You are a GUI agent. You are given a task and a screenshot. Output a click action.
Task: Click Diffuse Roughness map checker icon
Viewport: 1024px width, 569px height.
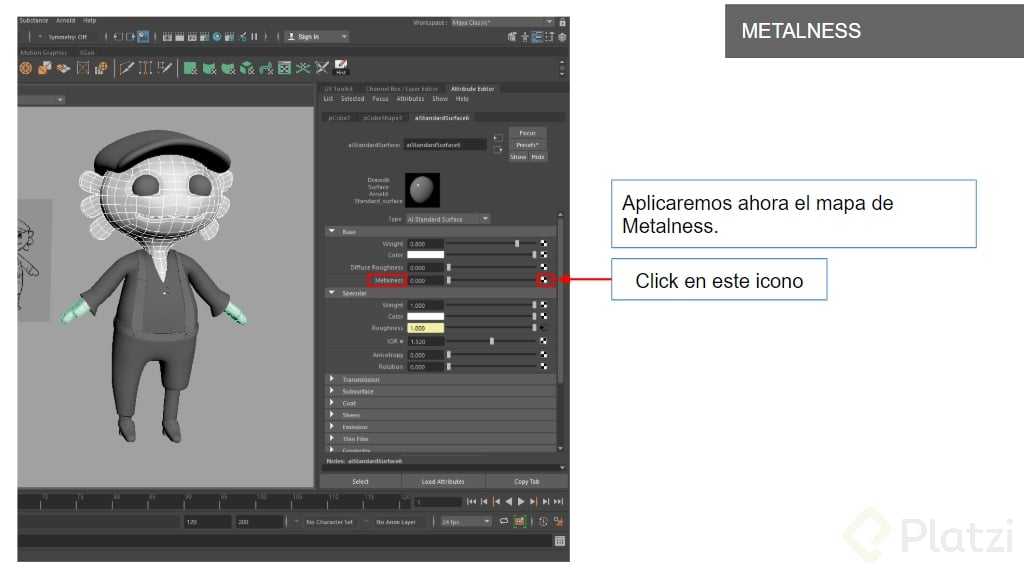(x=543, y=267)
